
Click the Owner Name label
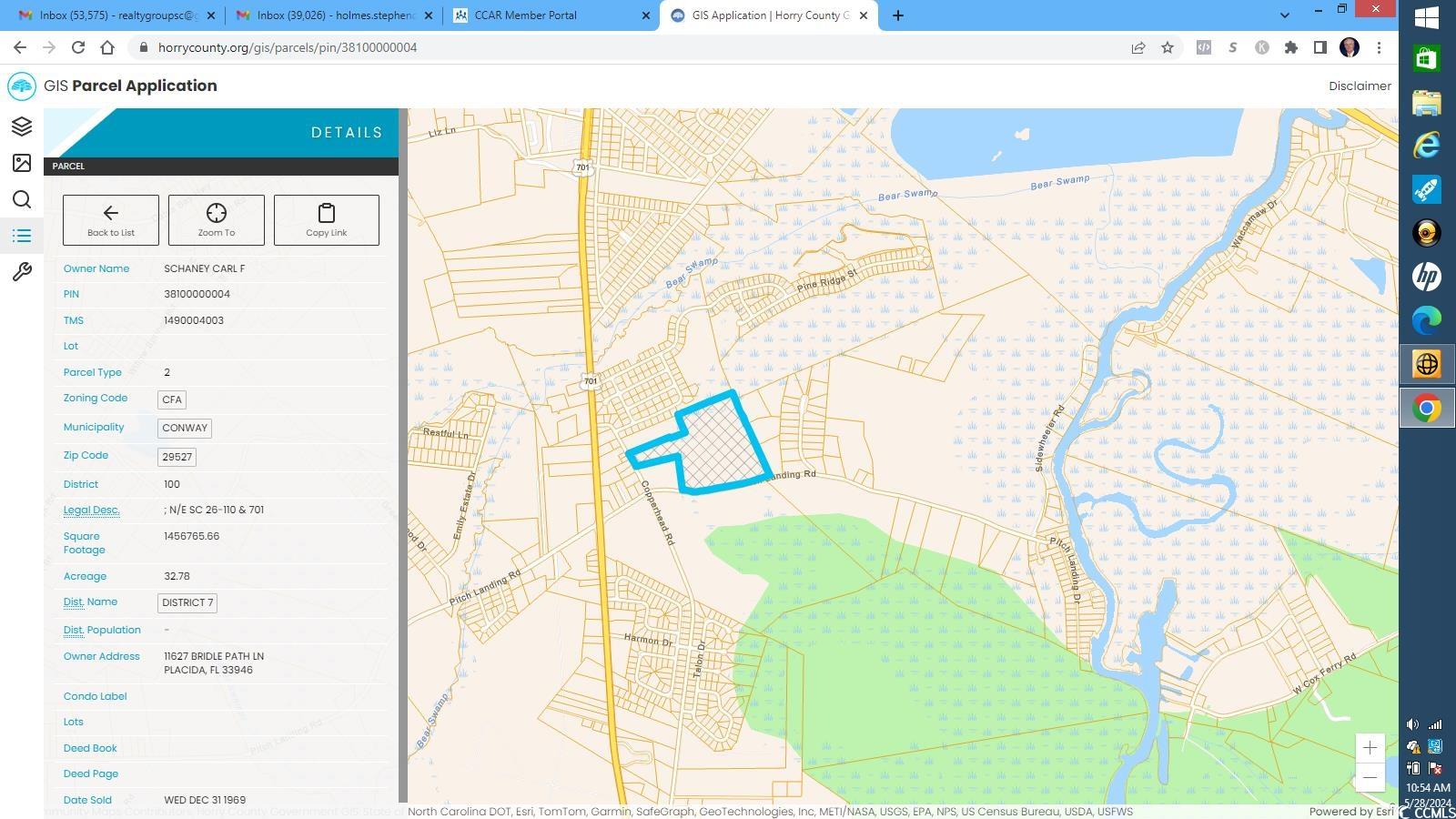96,268
